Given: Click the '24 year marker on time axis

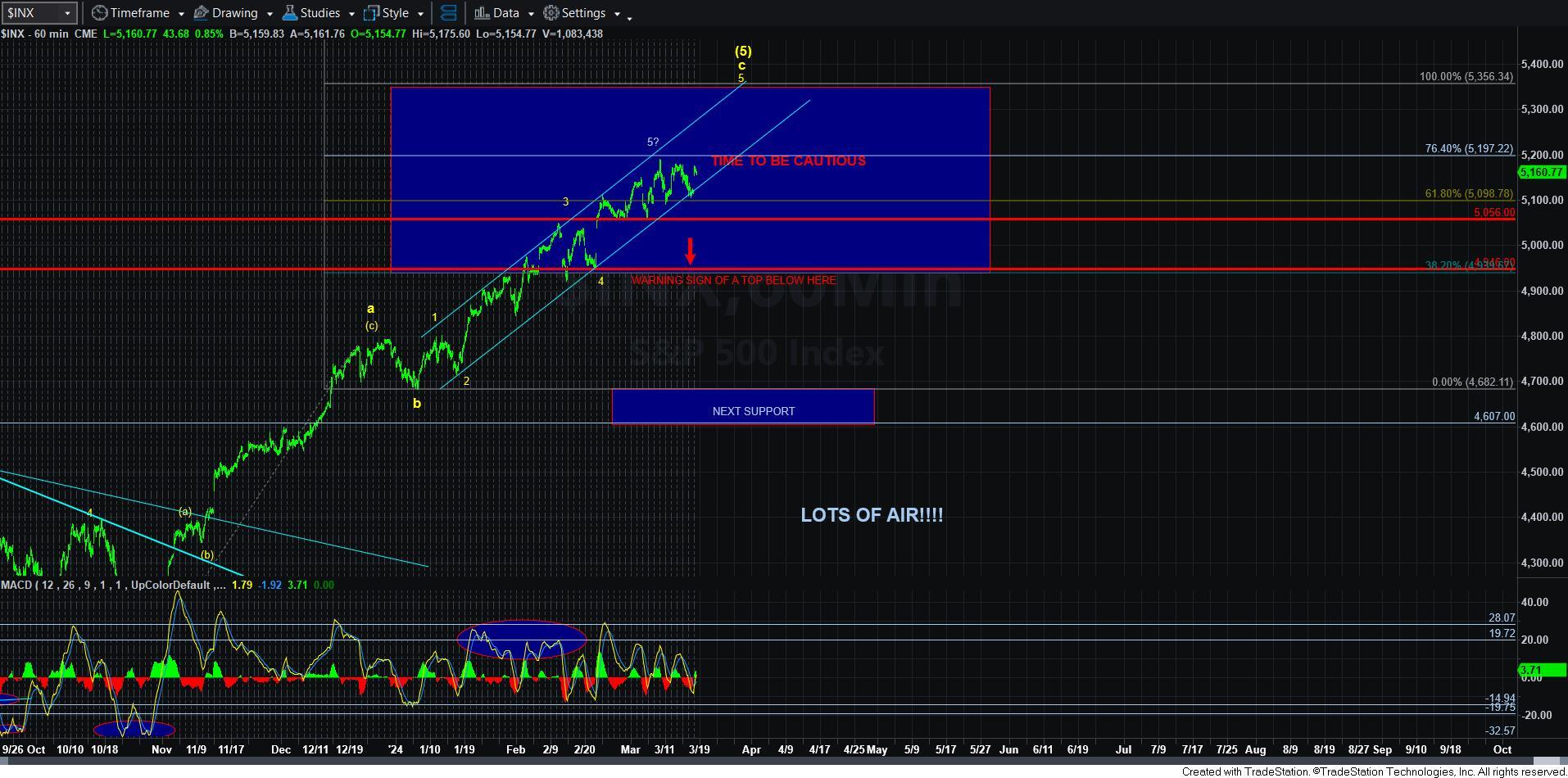Looking at the screenshot, I should (395, 749).
